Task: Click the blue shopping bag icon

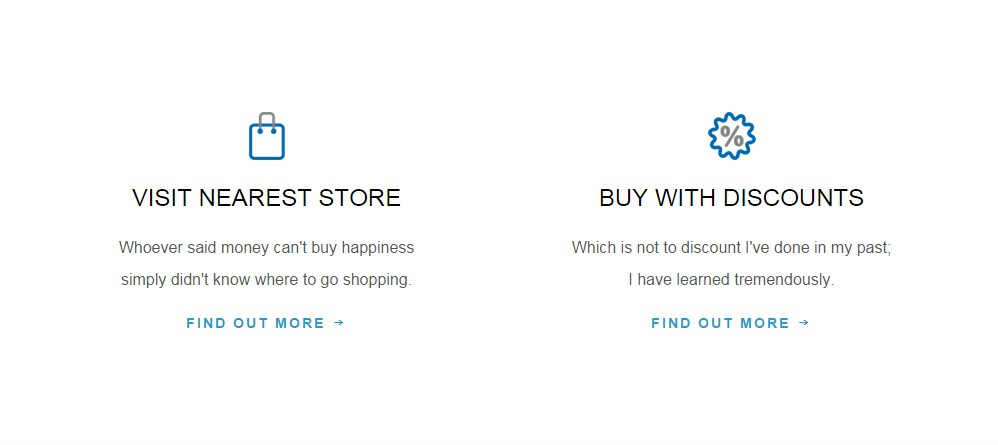Action: tap(267, 136)
